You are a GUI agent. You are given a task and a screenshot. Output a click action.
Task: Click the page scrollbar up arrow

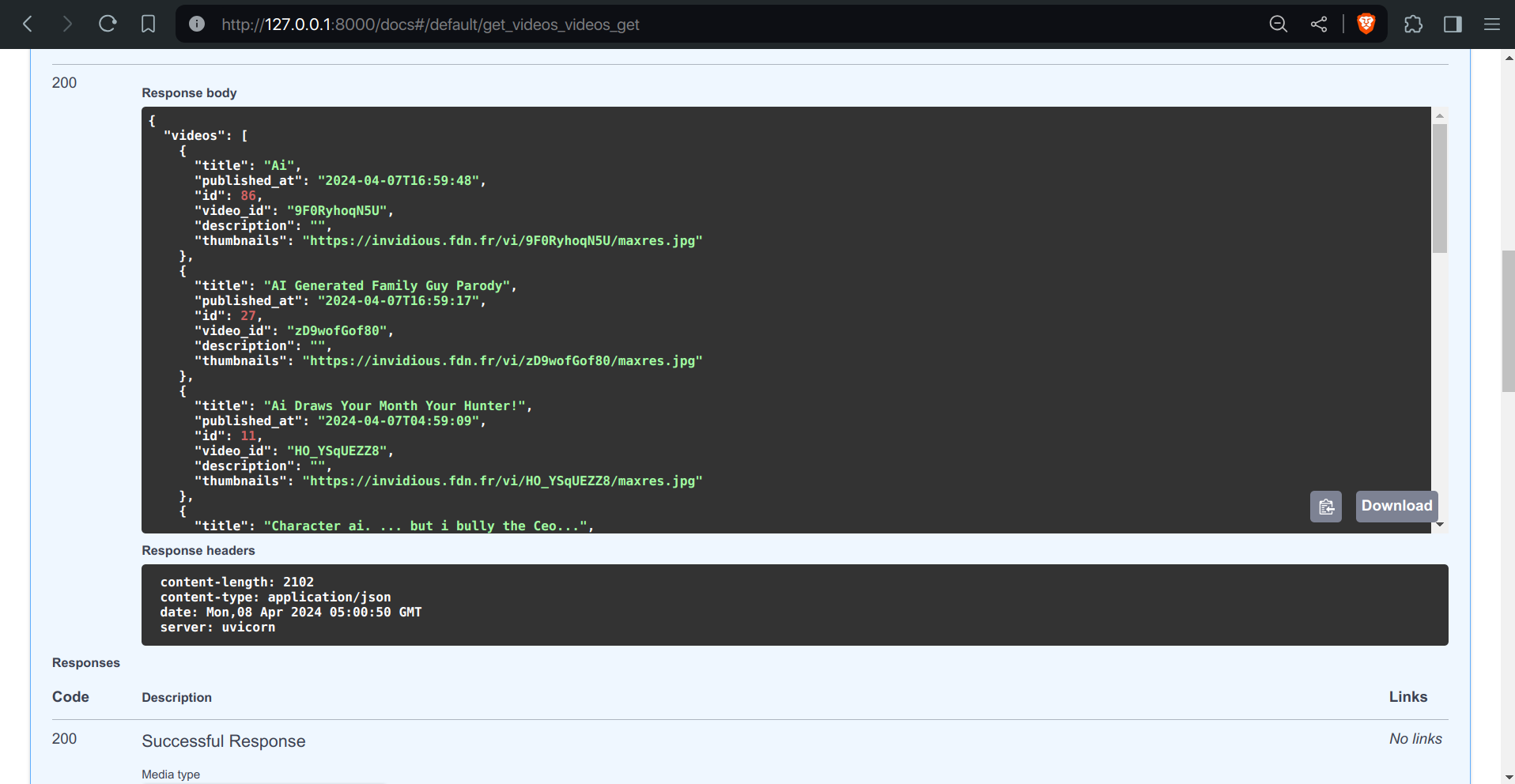pyautogui.click(x=1508, y=57)
